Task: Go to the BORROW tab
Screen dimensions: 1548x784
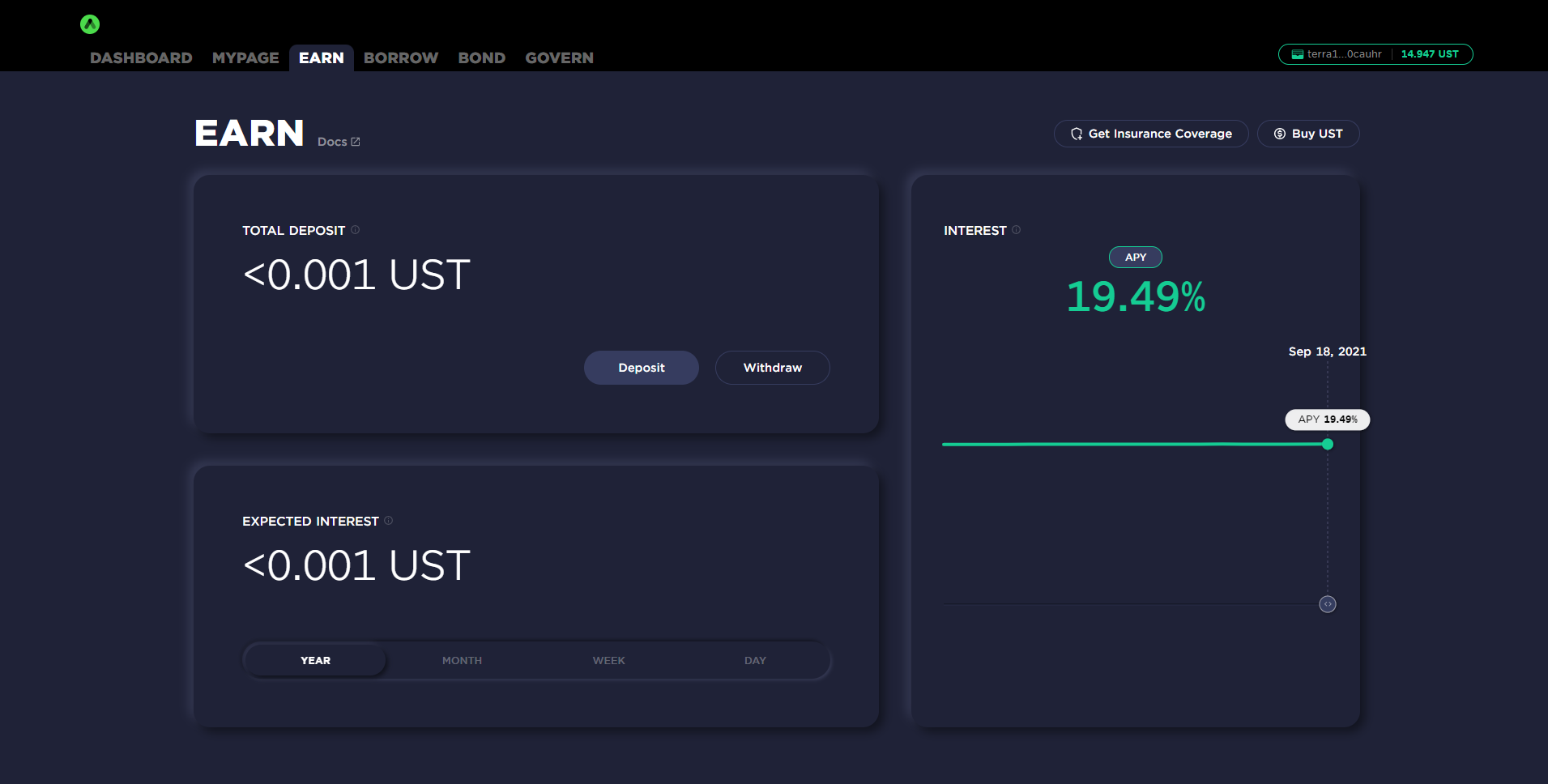Action: click(400, 58)
